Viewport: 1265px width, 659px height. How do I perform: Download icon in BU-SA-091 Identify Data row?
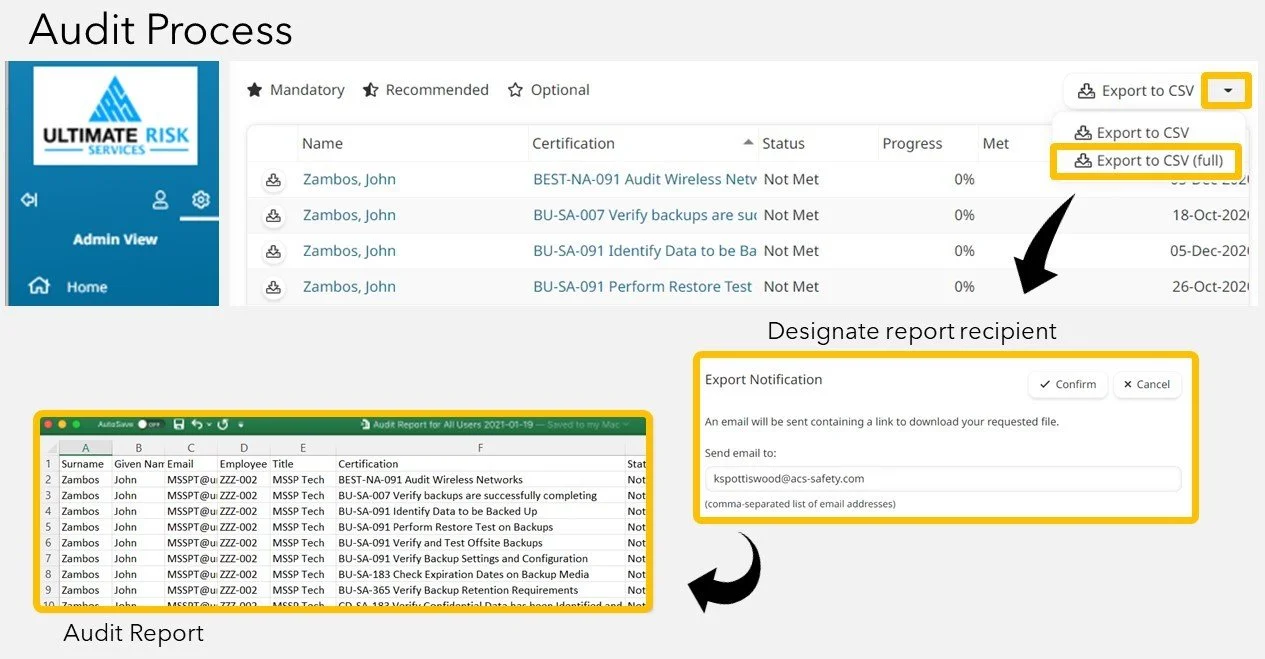[x=273, y=252]
